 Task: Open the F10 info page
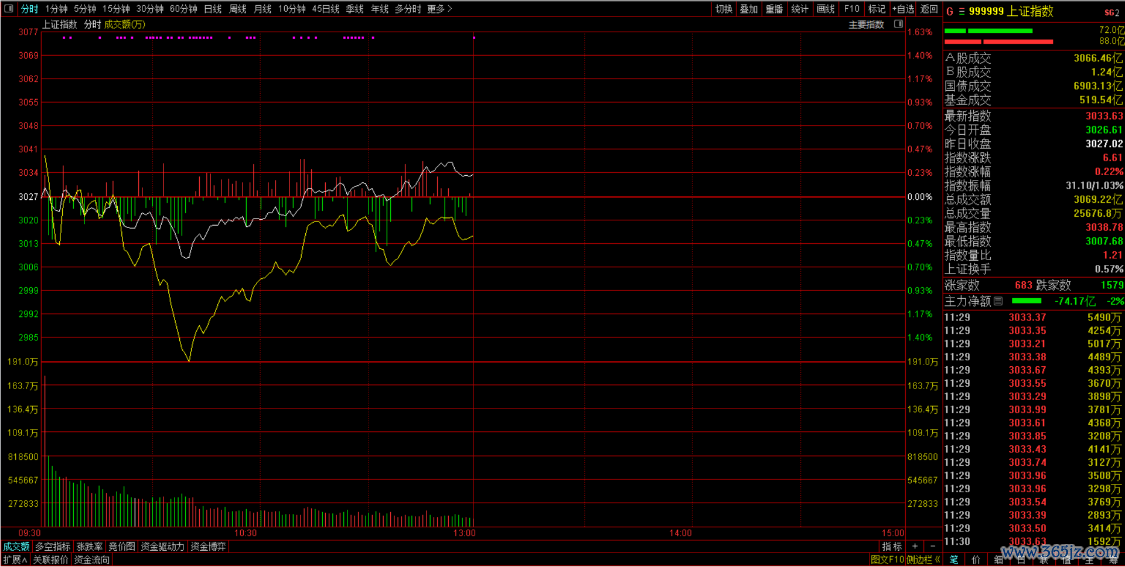pyautogui.click(x=852, y=9)
